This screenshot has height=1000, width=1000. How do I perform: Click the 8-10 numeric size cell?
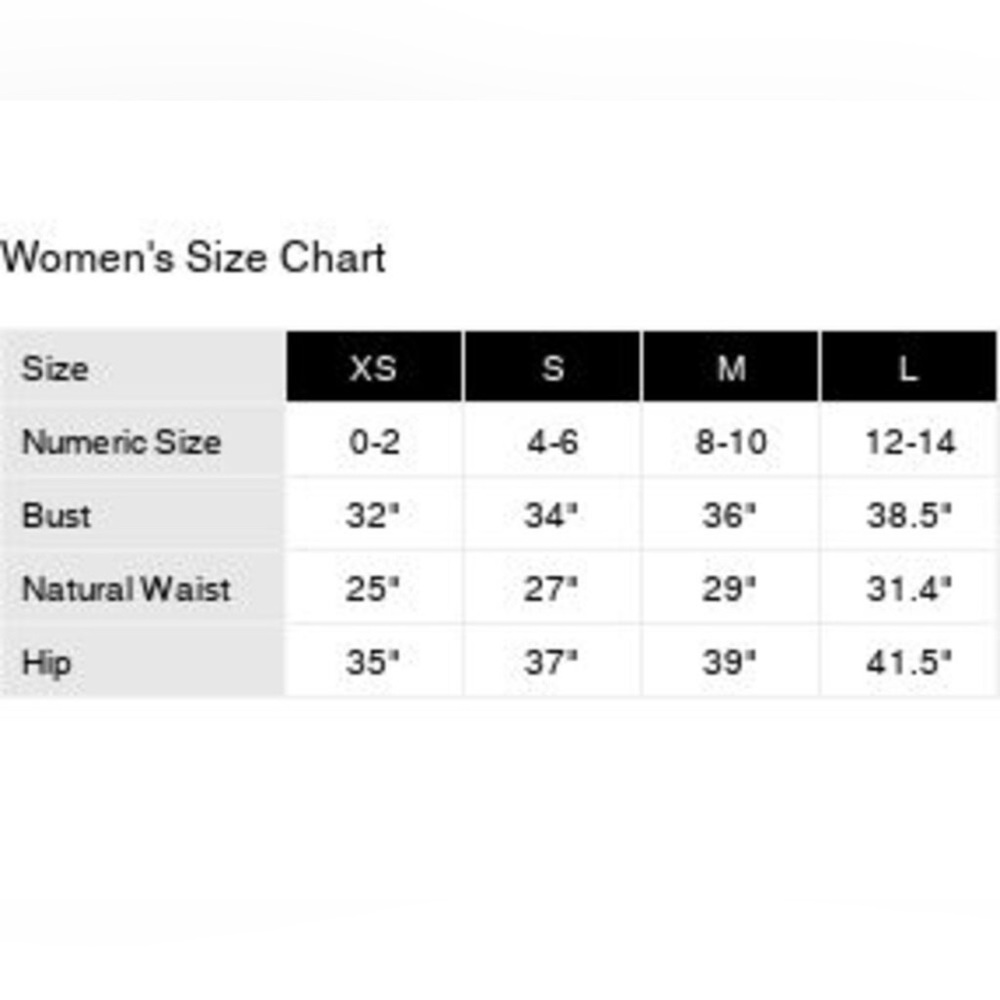click(730, 442)
